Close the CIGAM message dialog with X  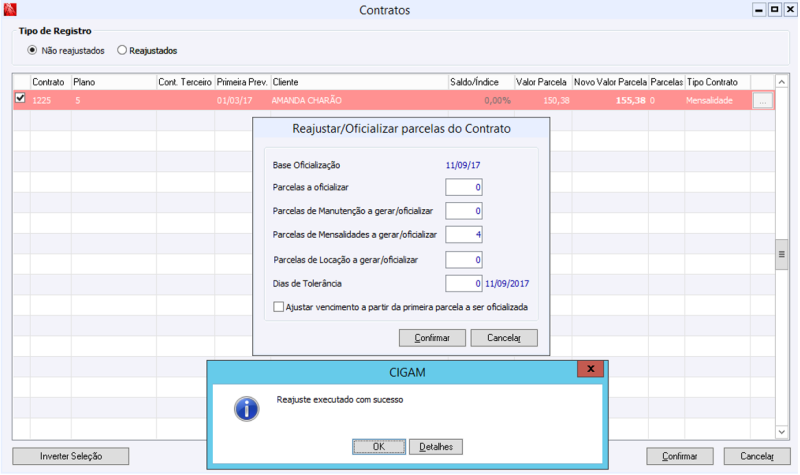[x=590, y=369]
